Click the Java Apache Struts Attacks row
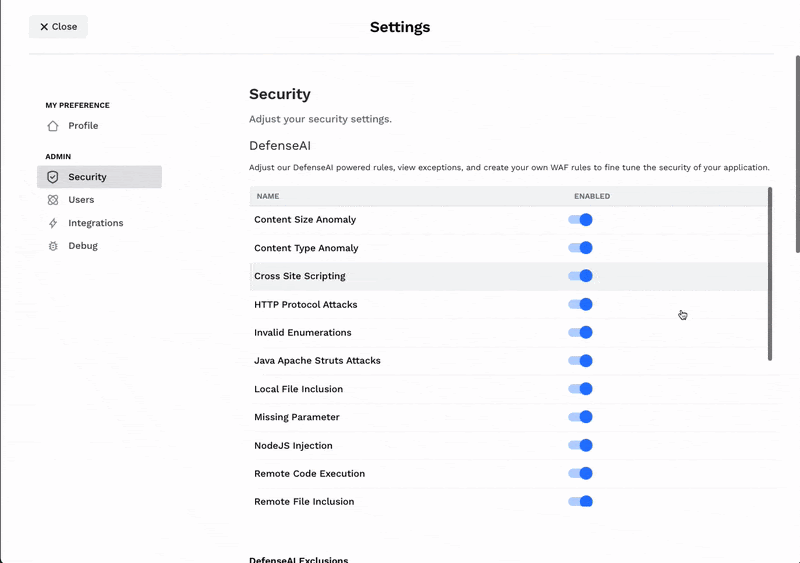This screenshot has width=800, height=563. [x=317, y=361]
